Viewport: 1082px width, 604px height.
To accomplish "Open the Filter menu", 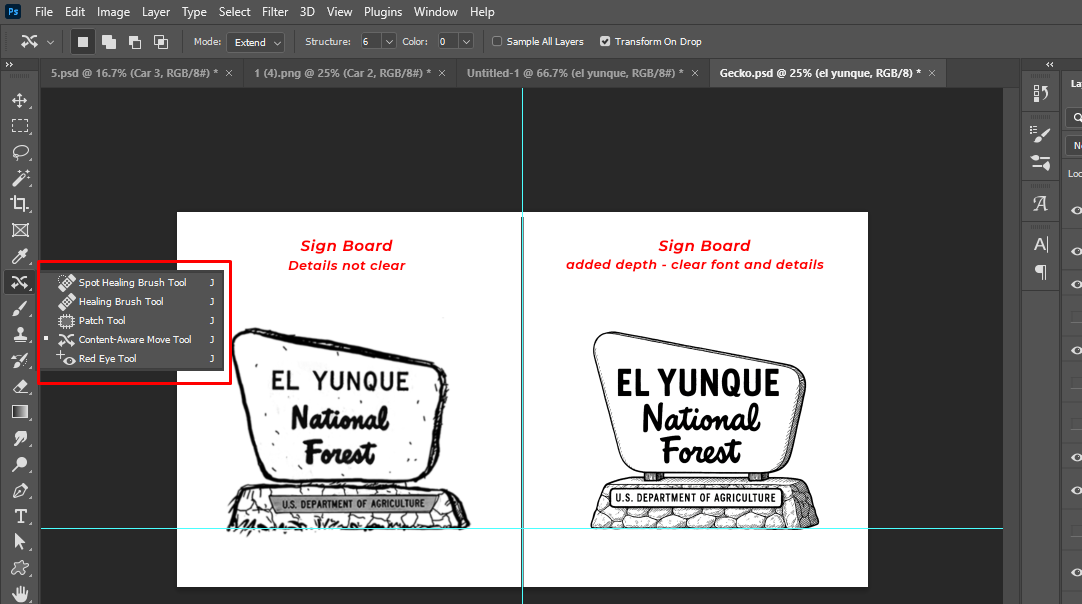I will point(275,12).
